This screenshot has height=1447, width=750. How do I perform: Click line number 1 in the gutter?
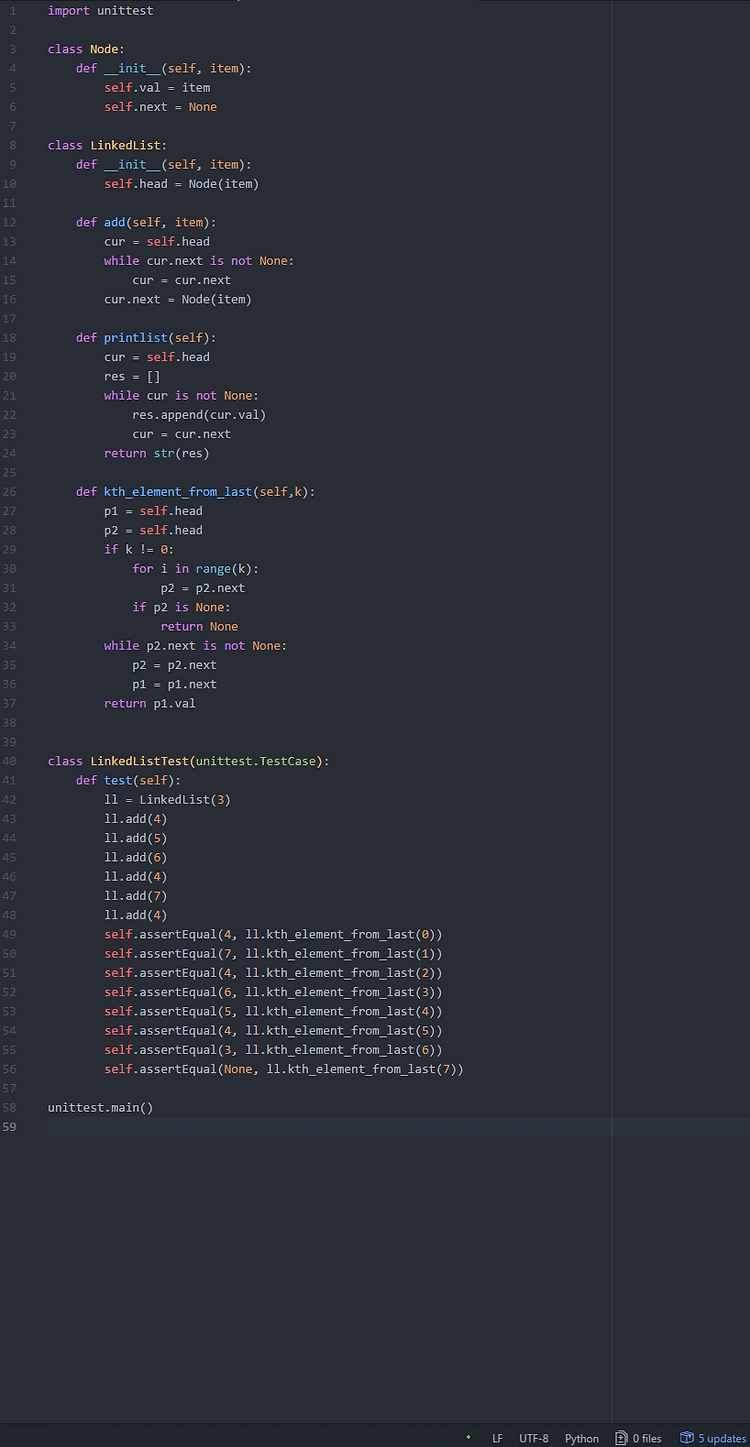13,10
